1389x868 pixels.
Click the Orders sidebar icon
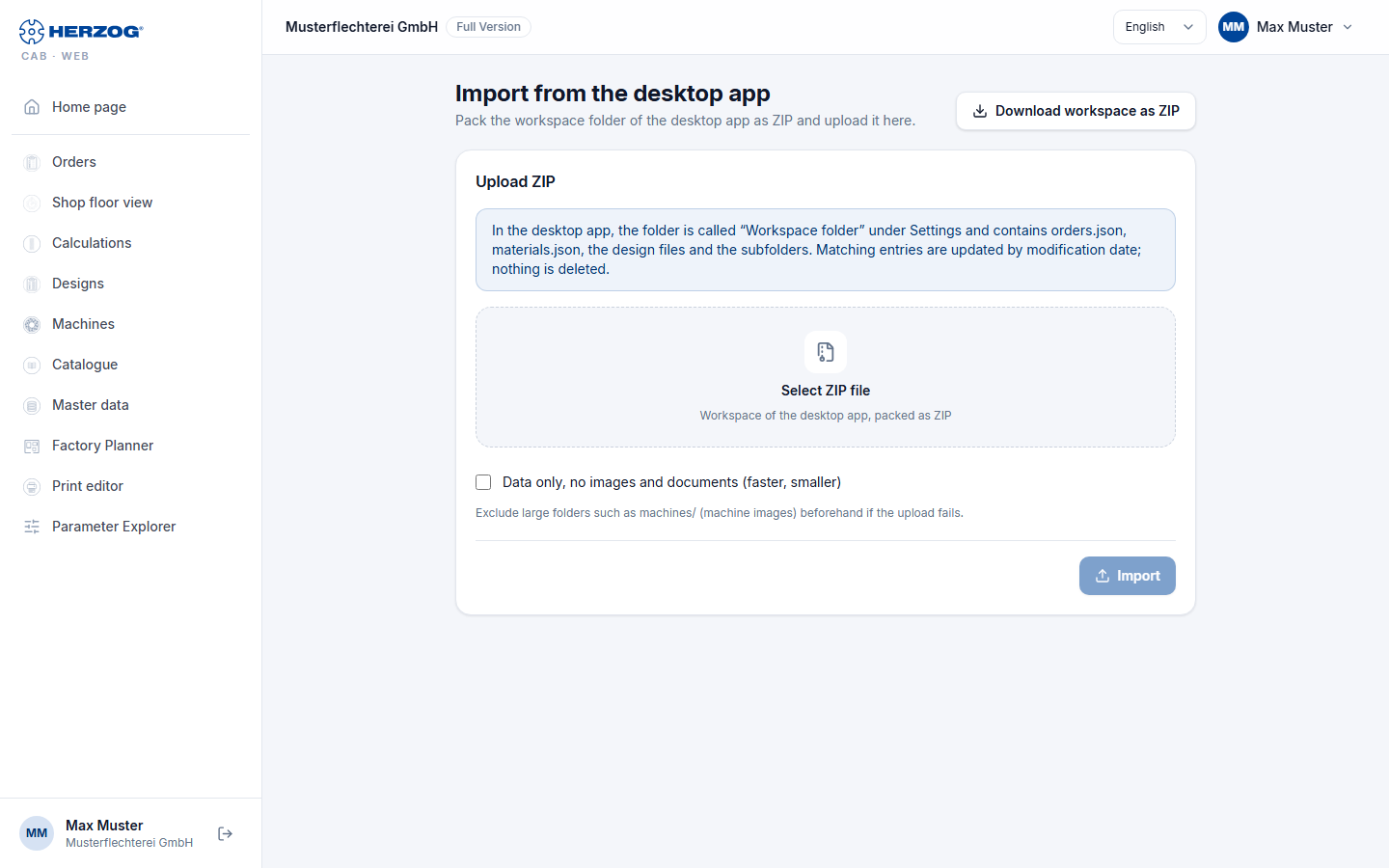tap(32, 162)
